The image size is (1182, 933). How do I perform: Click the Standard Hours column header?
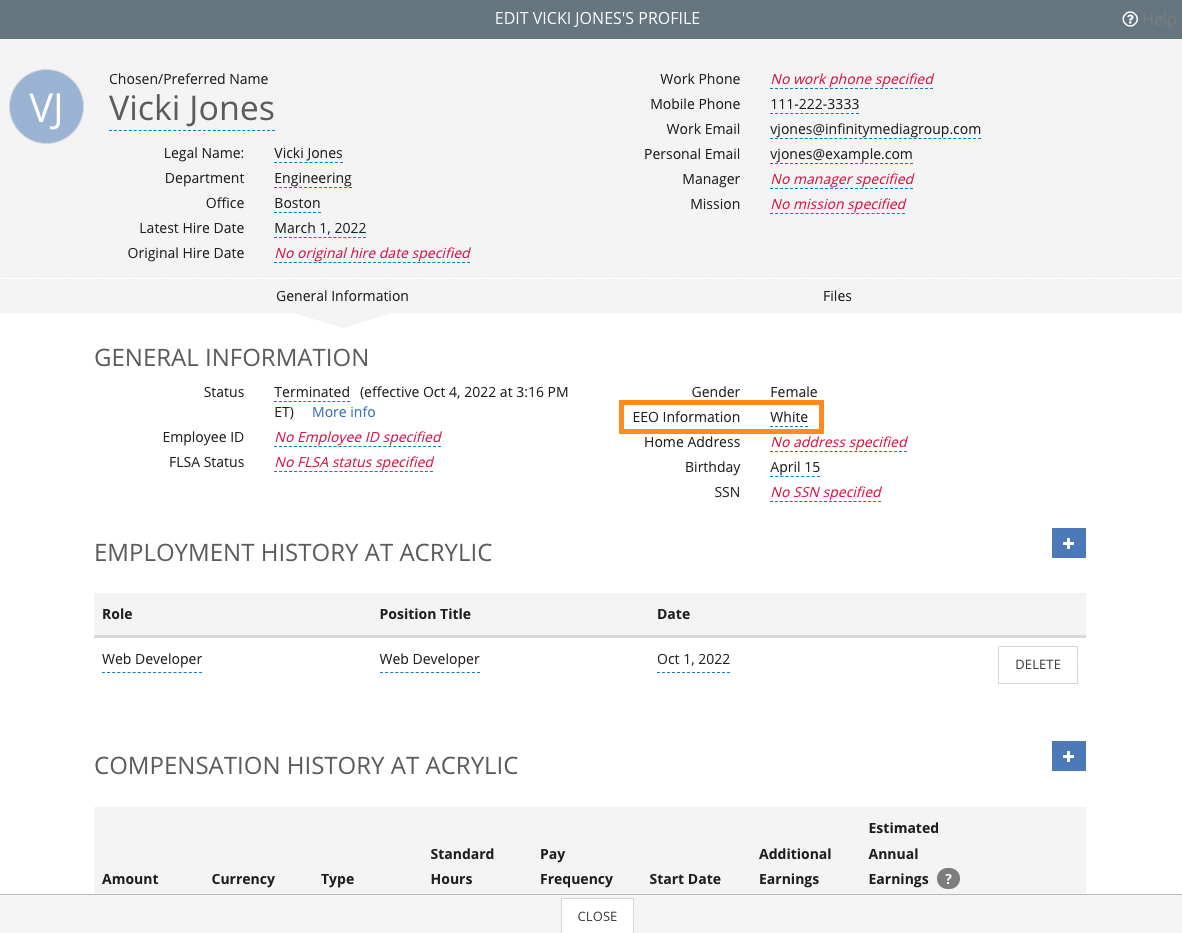pyautogui.click(x=462, y=867)
